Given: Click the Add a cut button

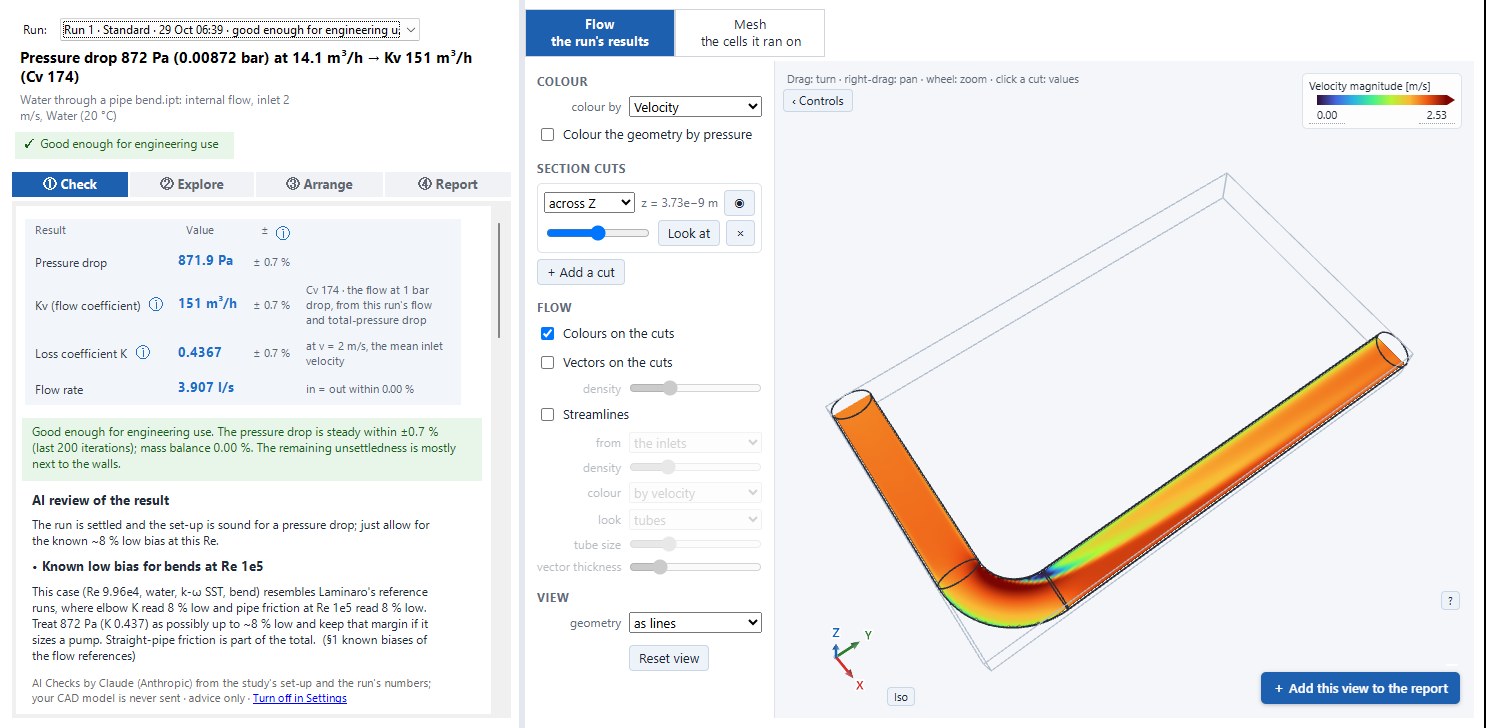Looking at the screenshot, I should click(x=581, y=272).
